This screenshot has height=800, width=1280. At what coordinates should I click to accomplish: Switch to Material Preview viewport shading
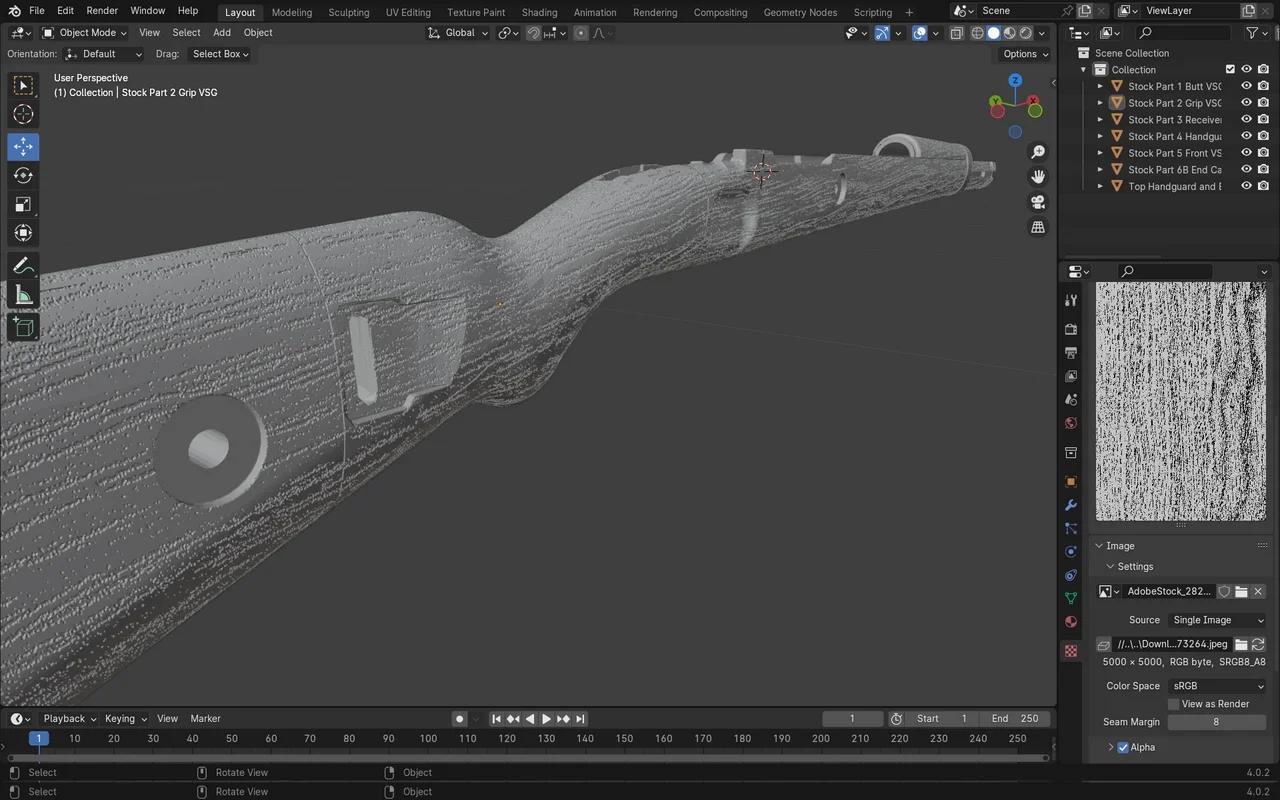1008,33
